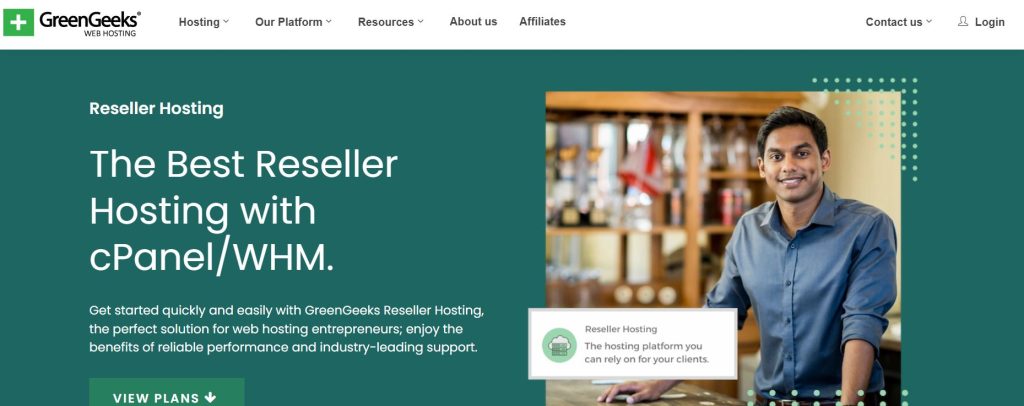Click the GreenGeeks green plus logo icon

(x=18, y=22)
